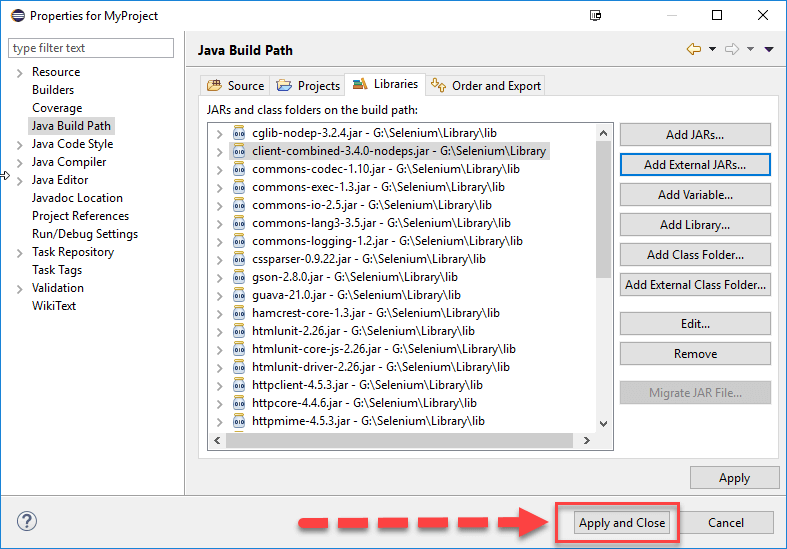Expand the Task Repository node
The height and width of the screenshot is (549, 787).
19,252
